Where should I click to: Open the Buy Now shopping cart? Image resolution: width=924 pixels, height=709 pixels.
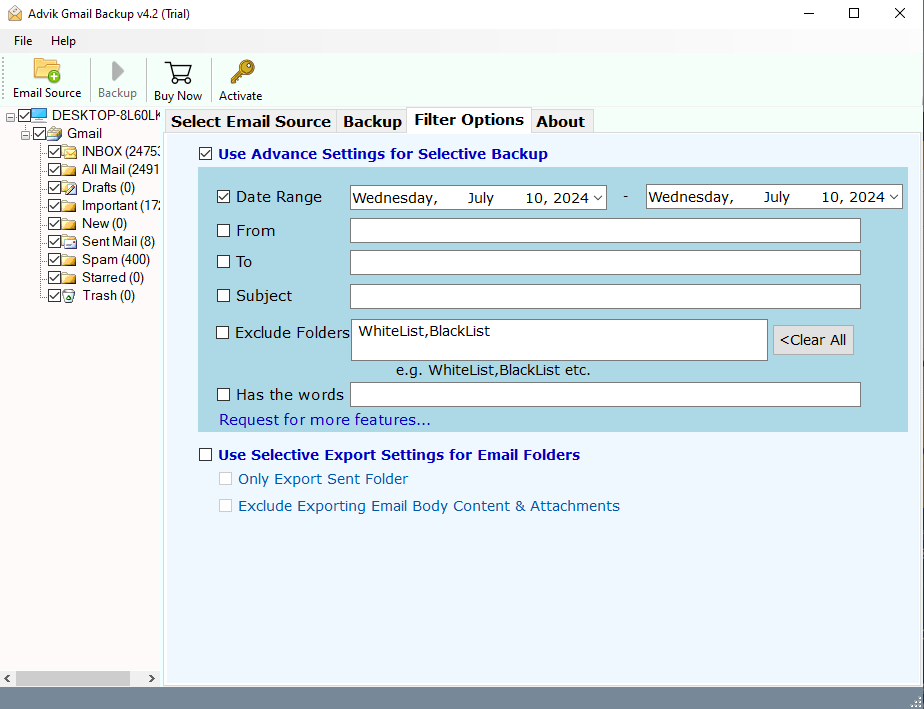[178, 72]
